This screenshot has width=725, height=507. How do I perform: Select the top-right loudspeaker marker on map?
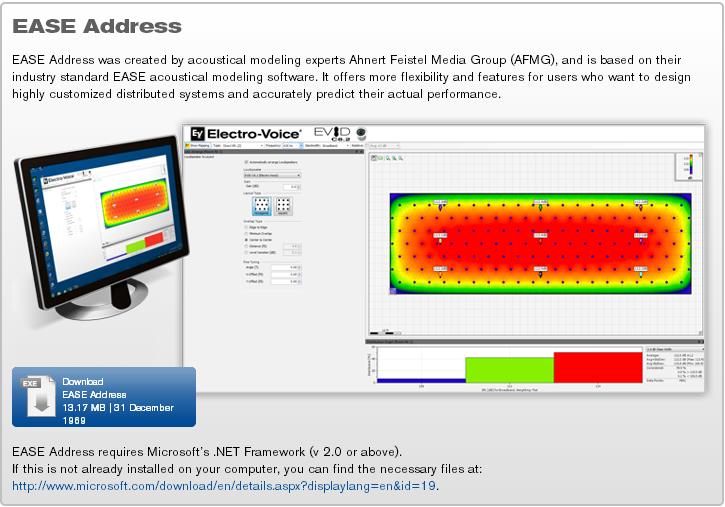640,207
